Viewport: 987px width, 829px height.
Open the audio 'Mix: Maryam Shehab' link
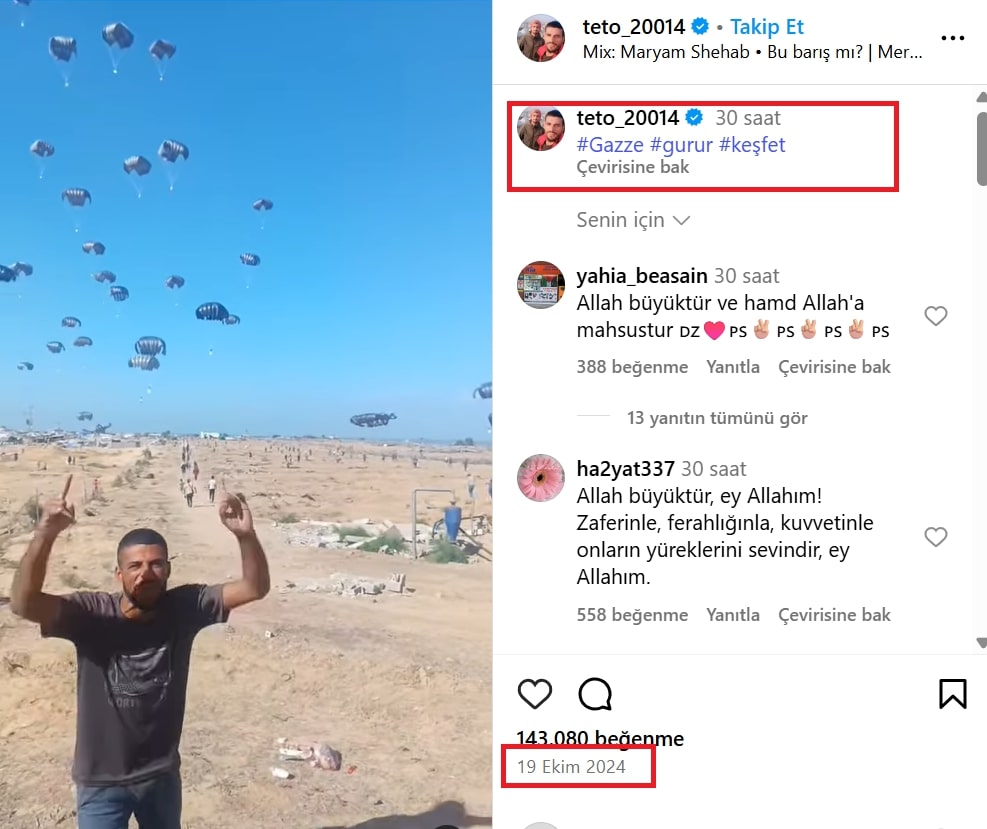666,52
